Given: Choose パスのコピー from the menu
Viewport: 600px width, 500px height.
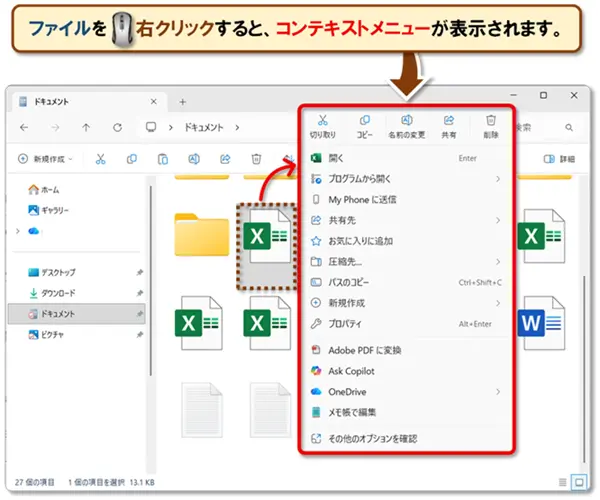Looking at the screenshot, I should (406, 282).
